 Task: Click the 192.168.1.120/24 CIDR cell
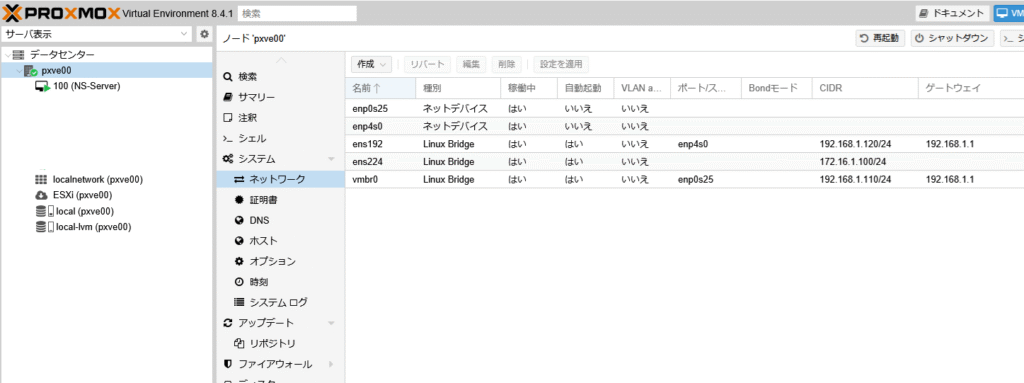[x=856, y=144]
